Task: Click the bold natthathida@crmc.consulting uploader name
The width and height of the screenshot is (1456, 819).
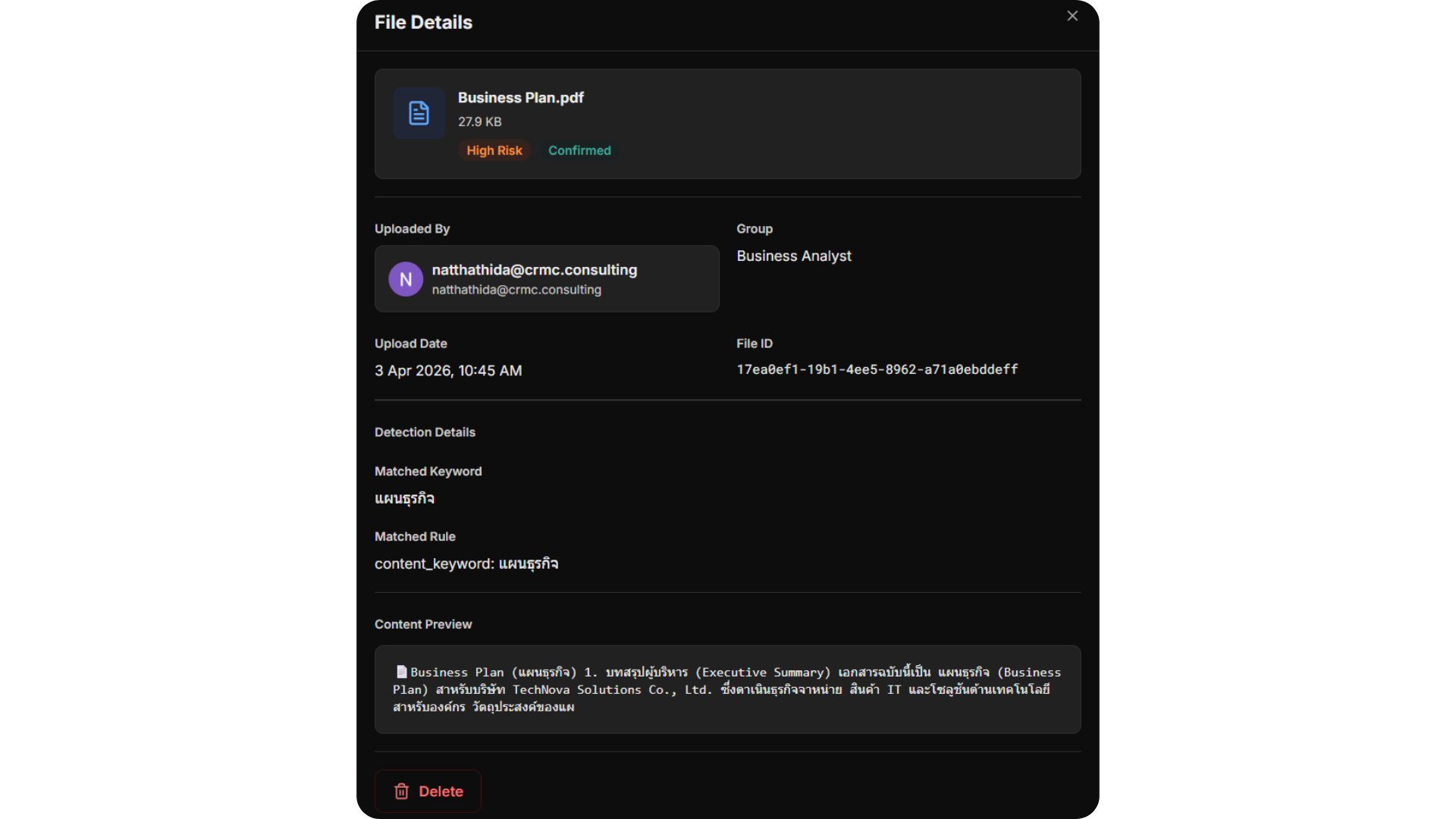Action: click(535, 270)
